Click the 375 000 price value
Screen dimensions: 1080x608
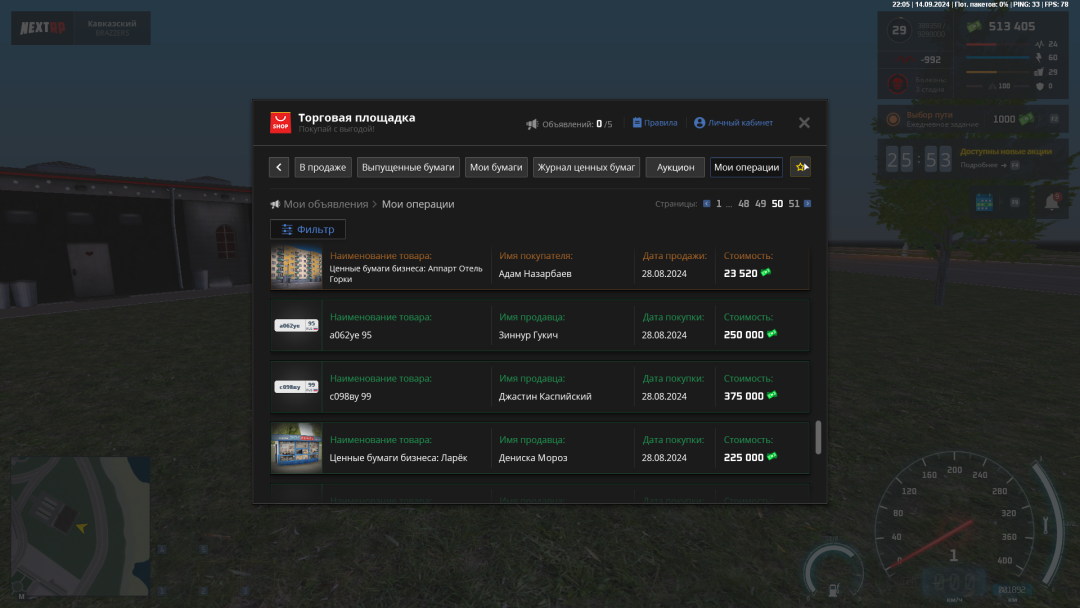click(x=743, y=396)
